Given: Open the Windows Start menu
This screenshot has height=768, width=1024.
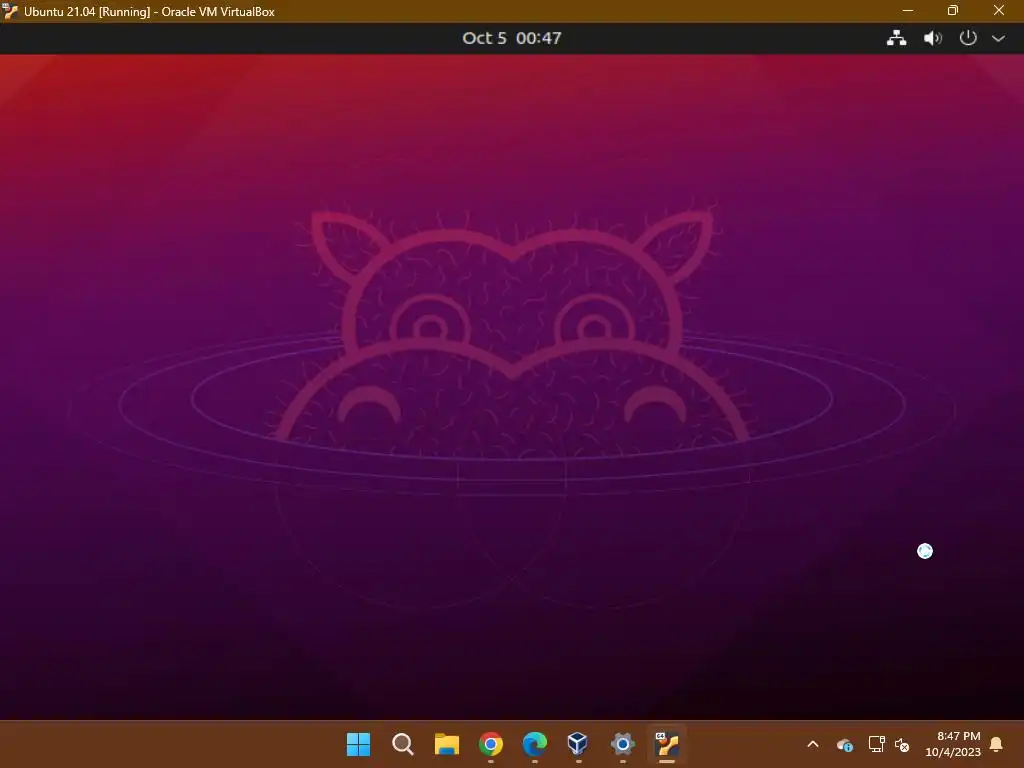Looking at the screenshot, I should (359, 744).
